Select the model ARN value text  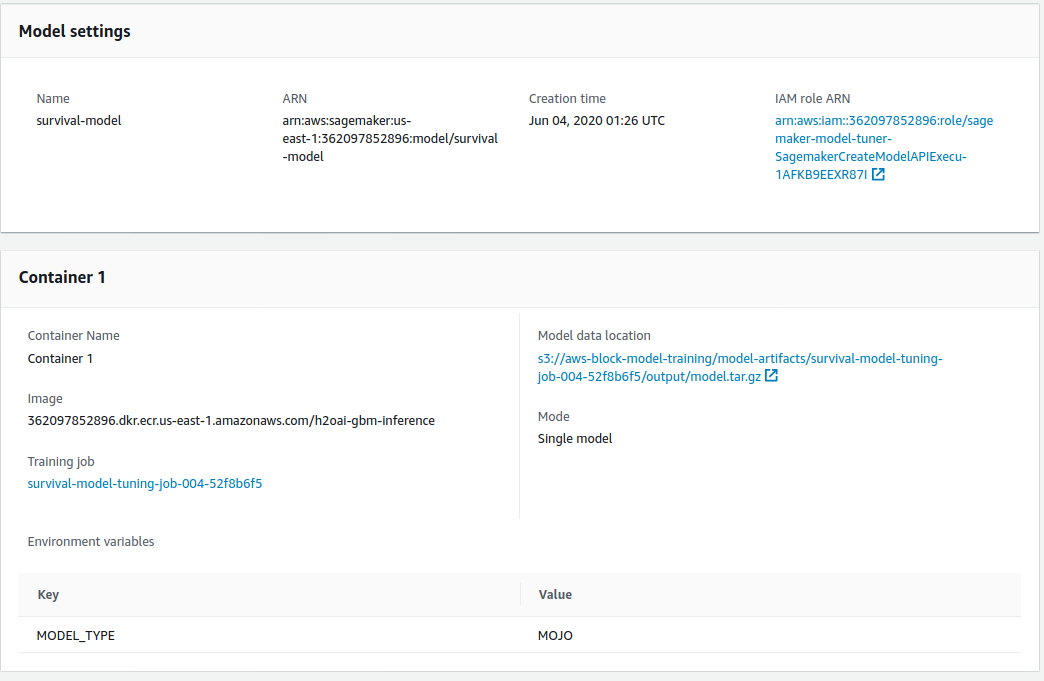(x=390, y=138)
